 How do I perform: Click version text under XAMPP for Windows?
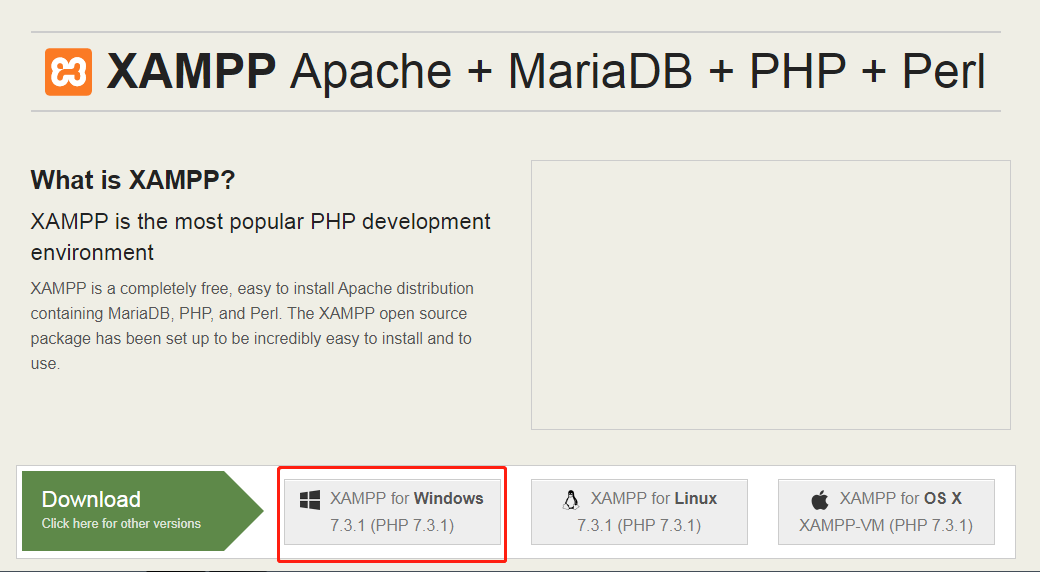(392, 525)
